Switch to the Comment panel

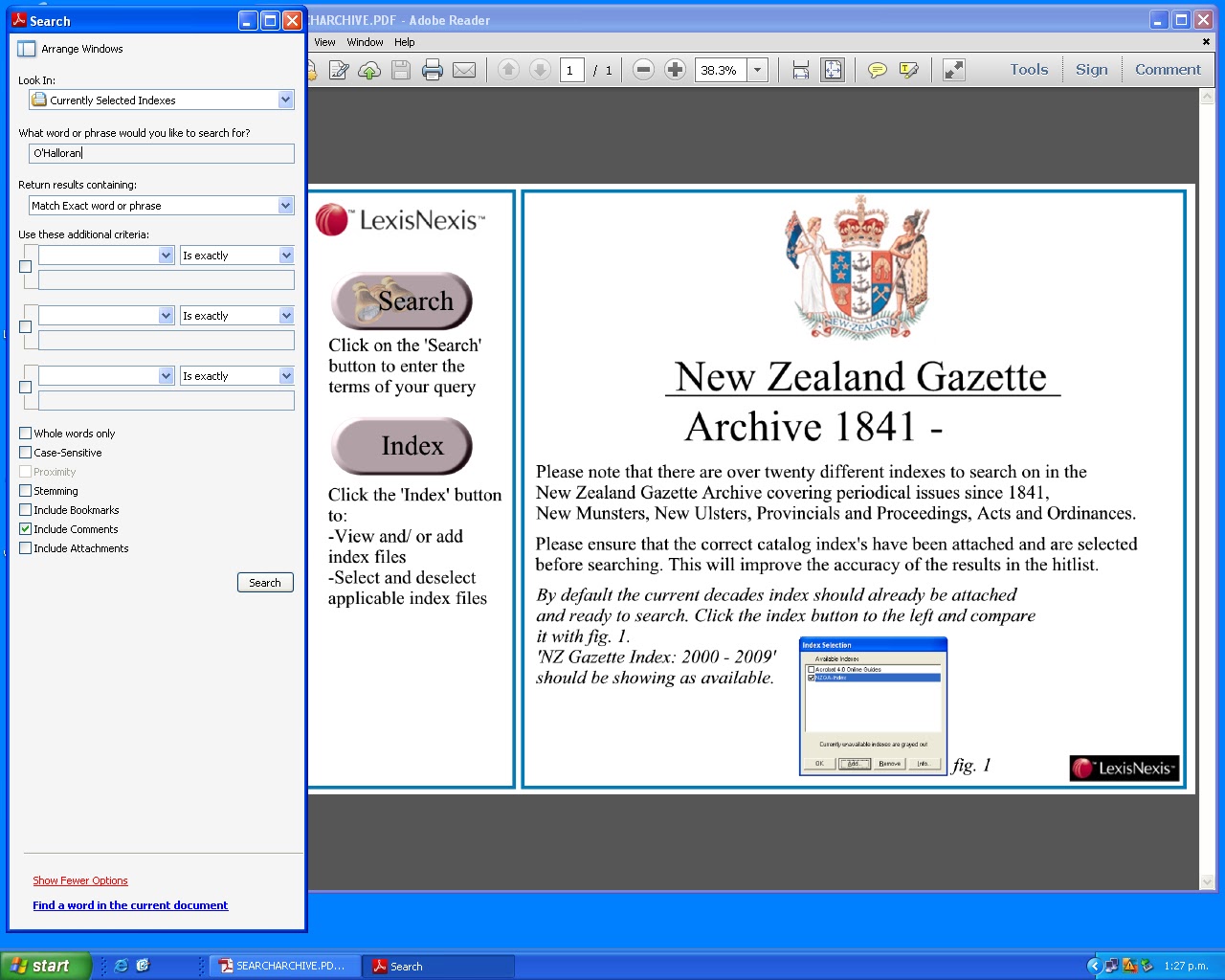coord(1168,69)
